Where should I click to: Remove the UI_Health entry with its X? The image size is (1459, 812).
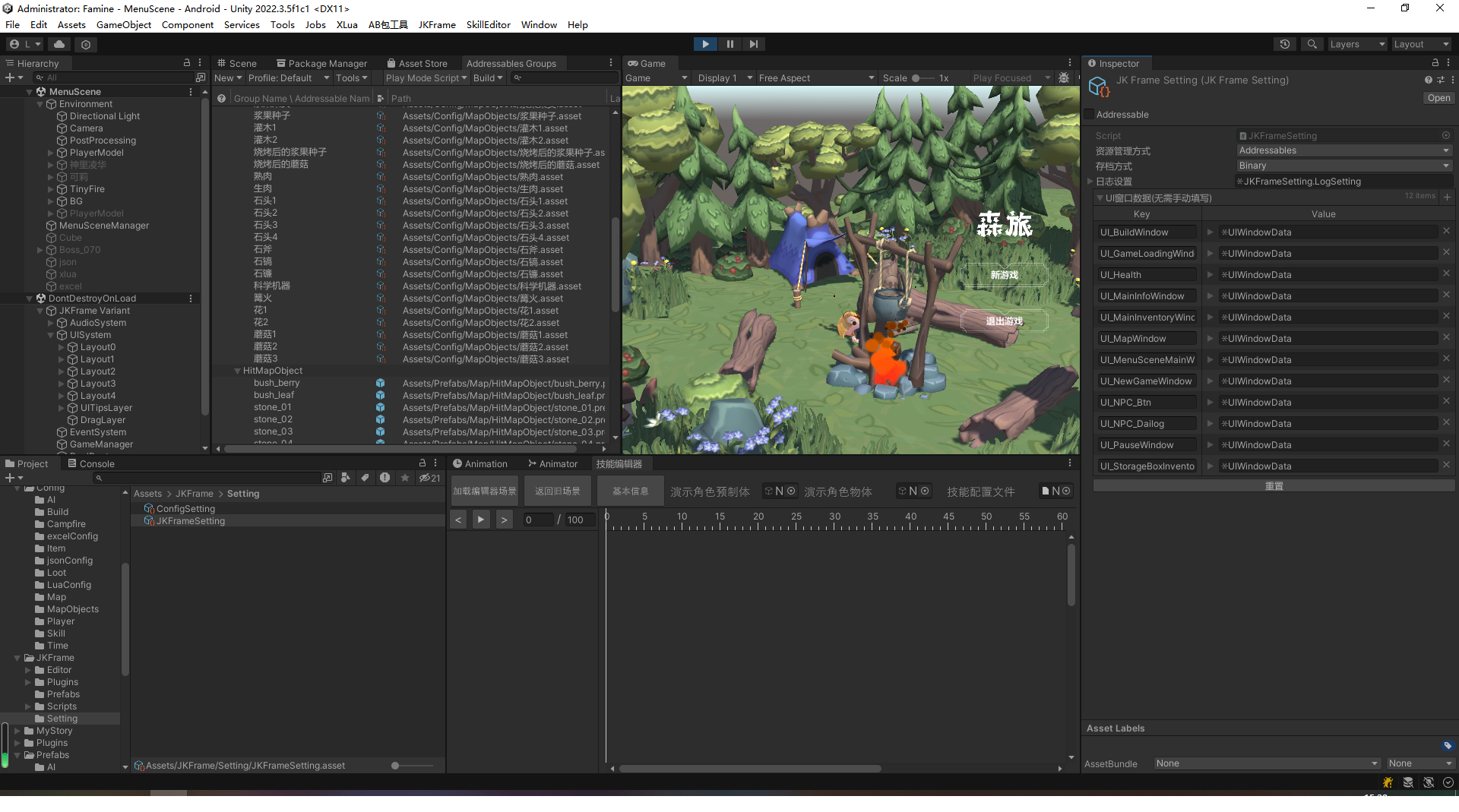click(1446, 273)
